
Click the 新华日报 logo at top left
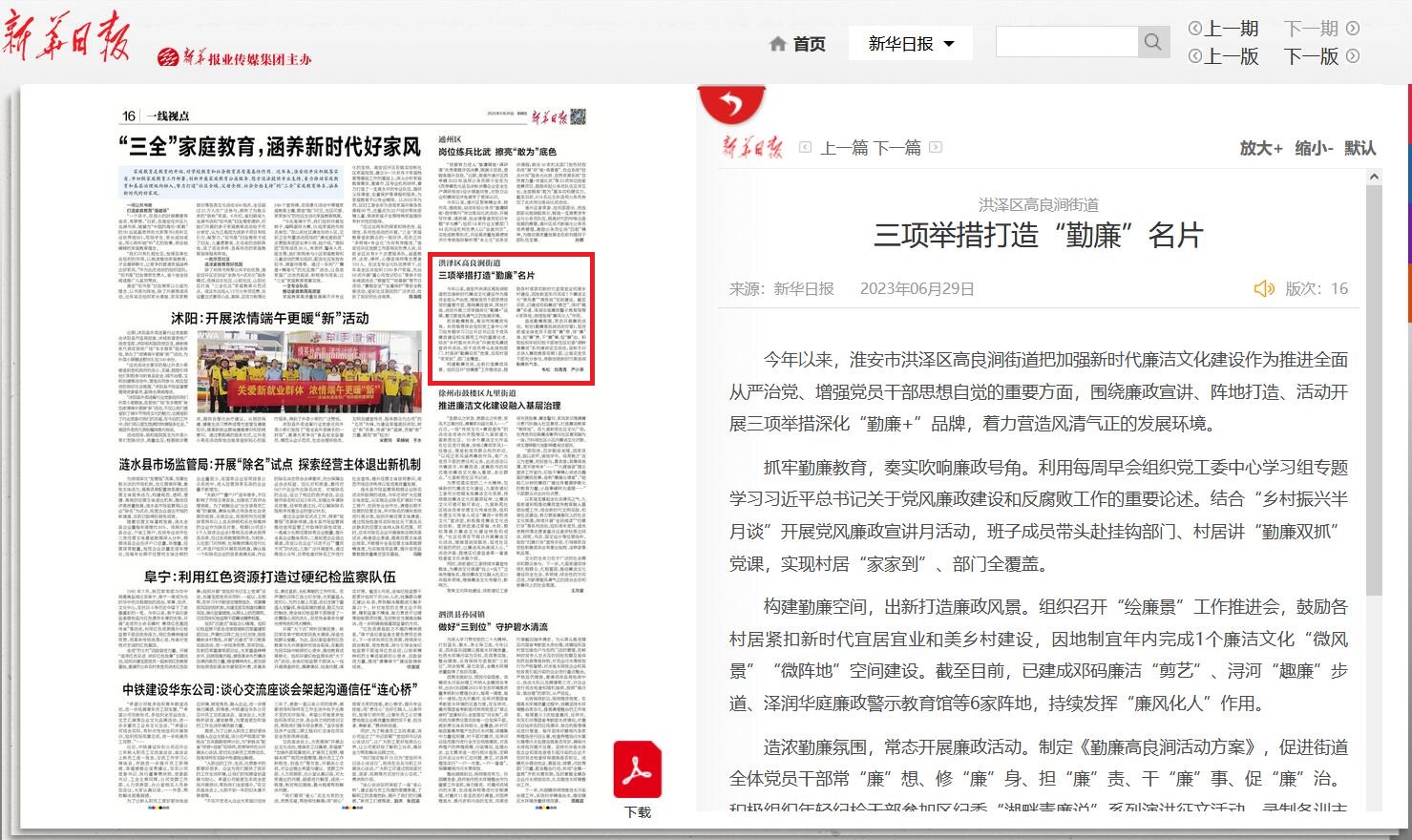coord(67,36)
